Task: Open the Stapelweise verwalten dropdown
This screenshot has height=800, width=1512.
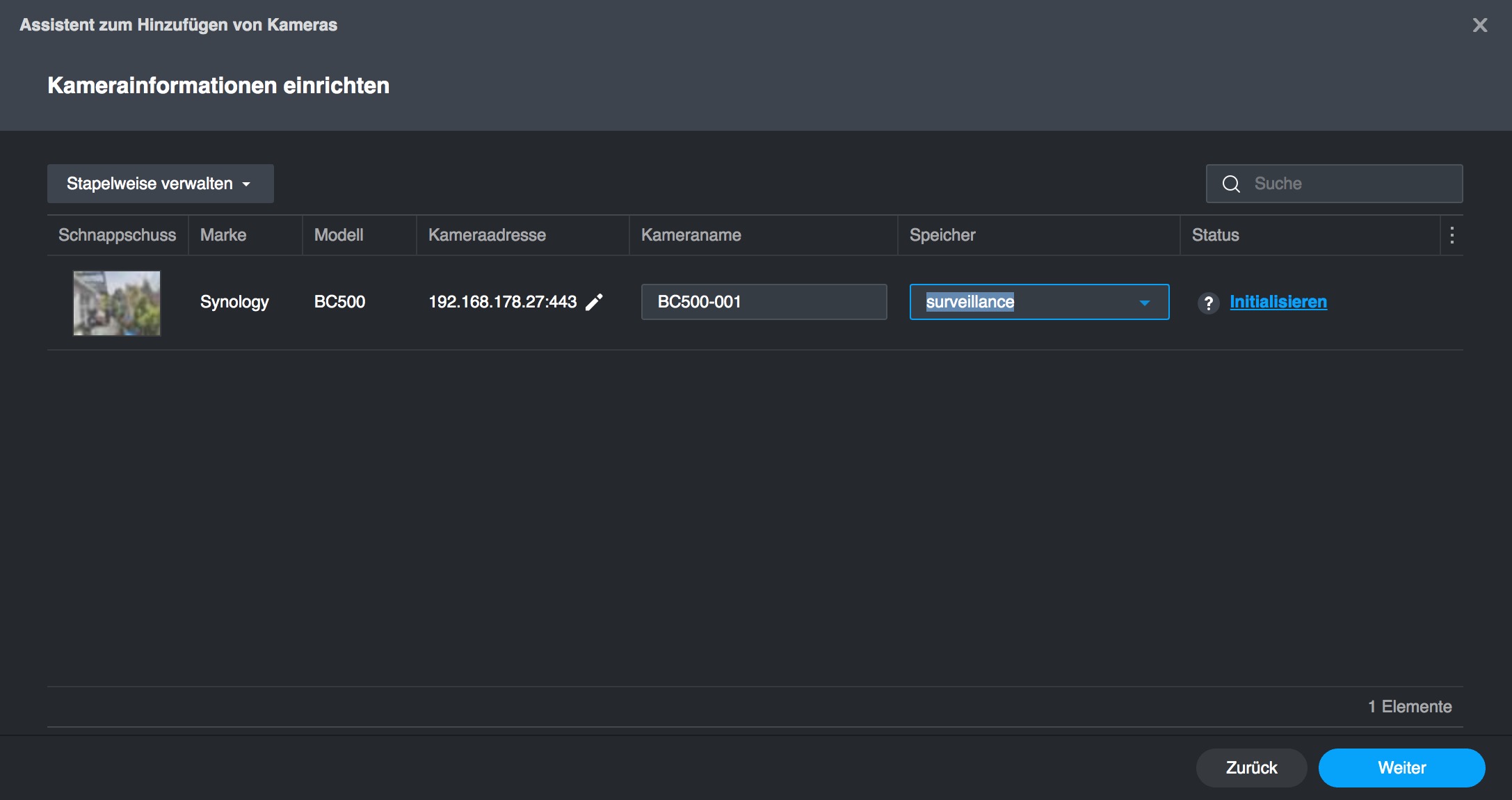Action: 160,184
